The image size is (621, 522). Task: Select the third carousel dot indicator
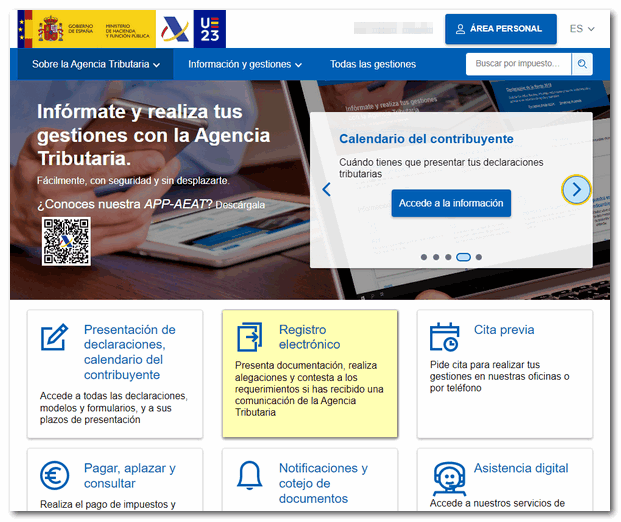pyautogui.click(x=448, y=257)
